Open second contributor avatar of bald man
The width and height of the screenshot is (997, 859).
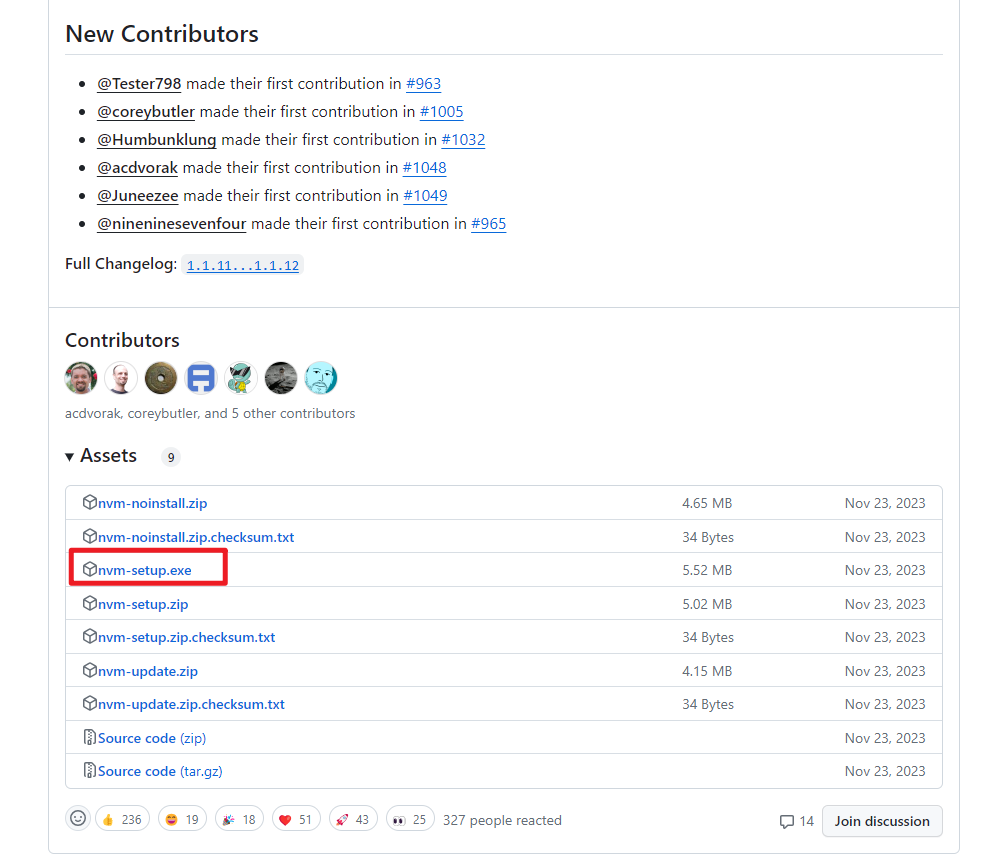121,378
